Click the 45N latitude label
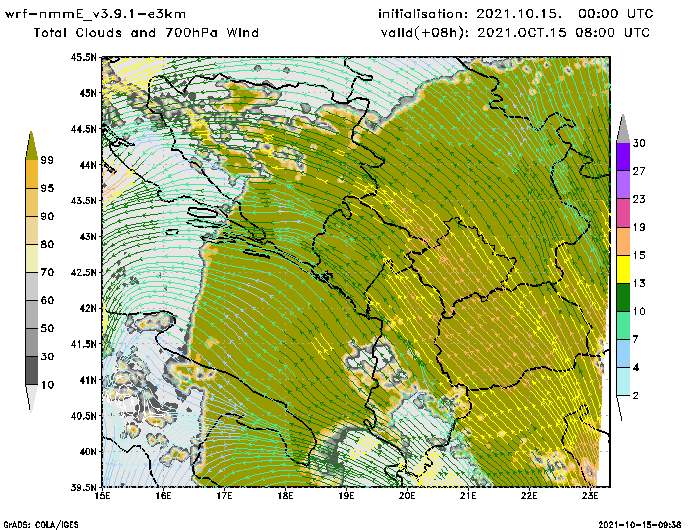The image size is (700, 530). (88, 93)
